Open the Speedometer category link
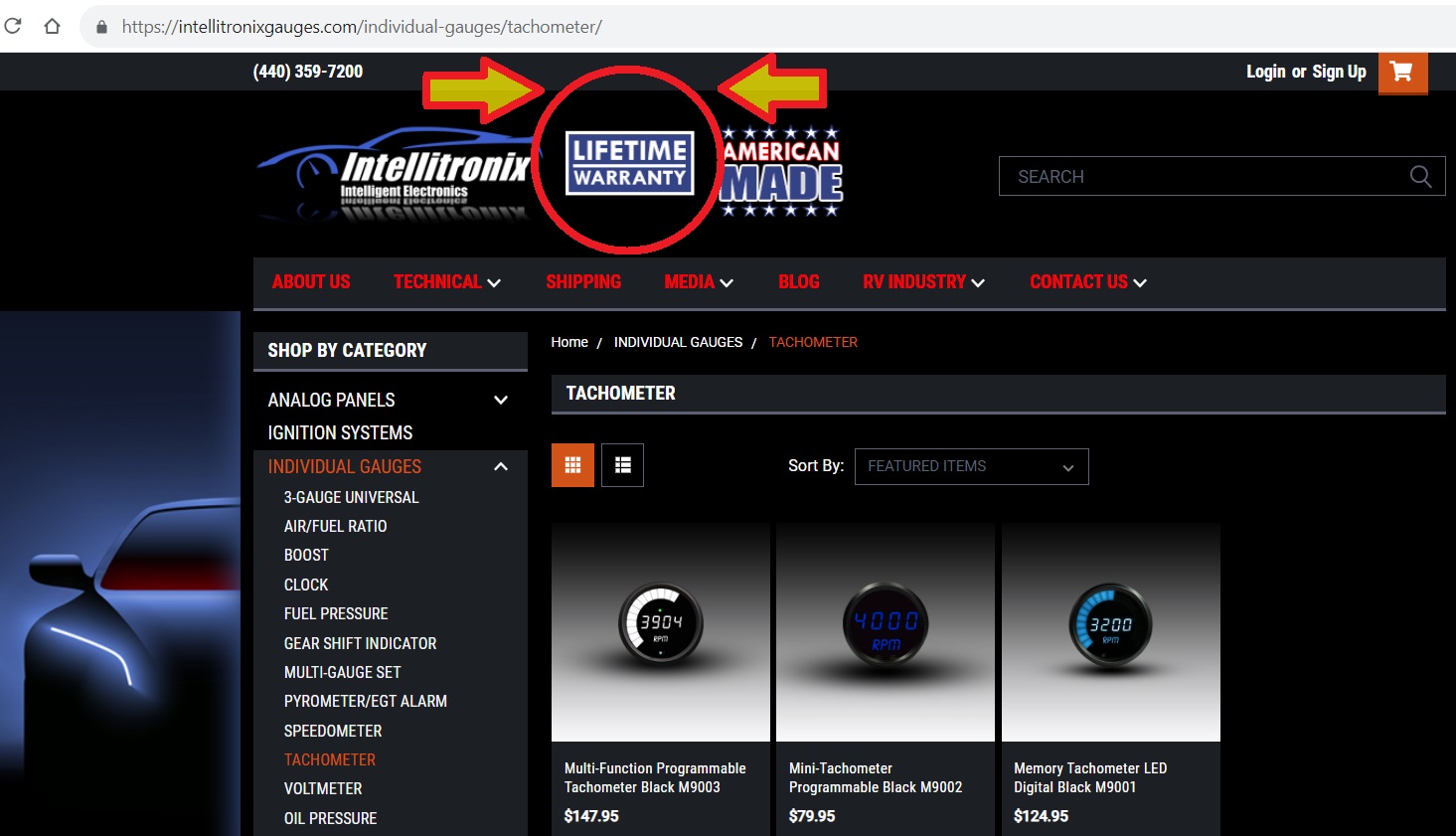 (x=333, y=731)
